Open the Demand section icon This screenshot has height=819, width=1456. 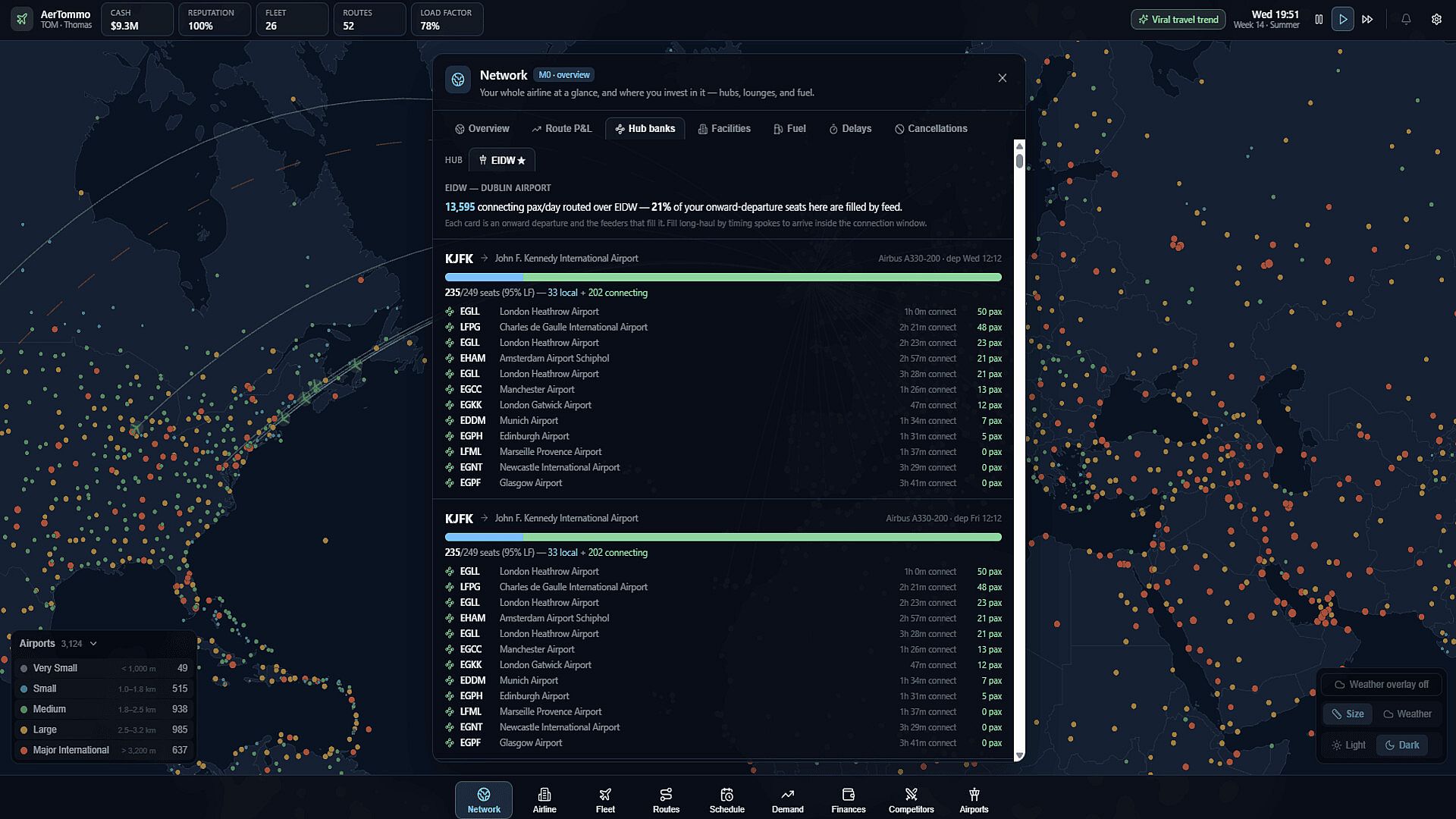click(787, 794)
